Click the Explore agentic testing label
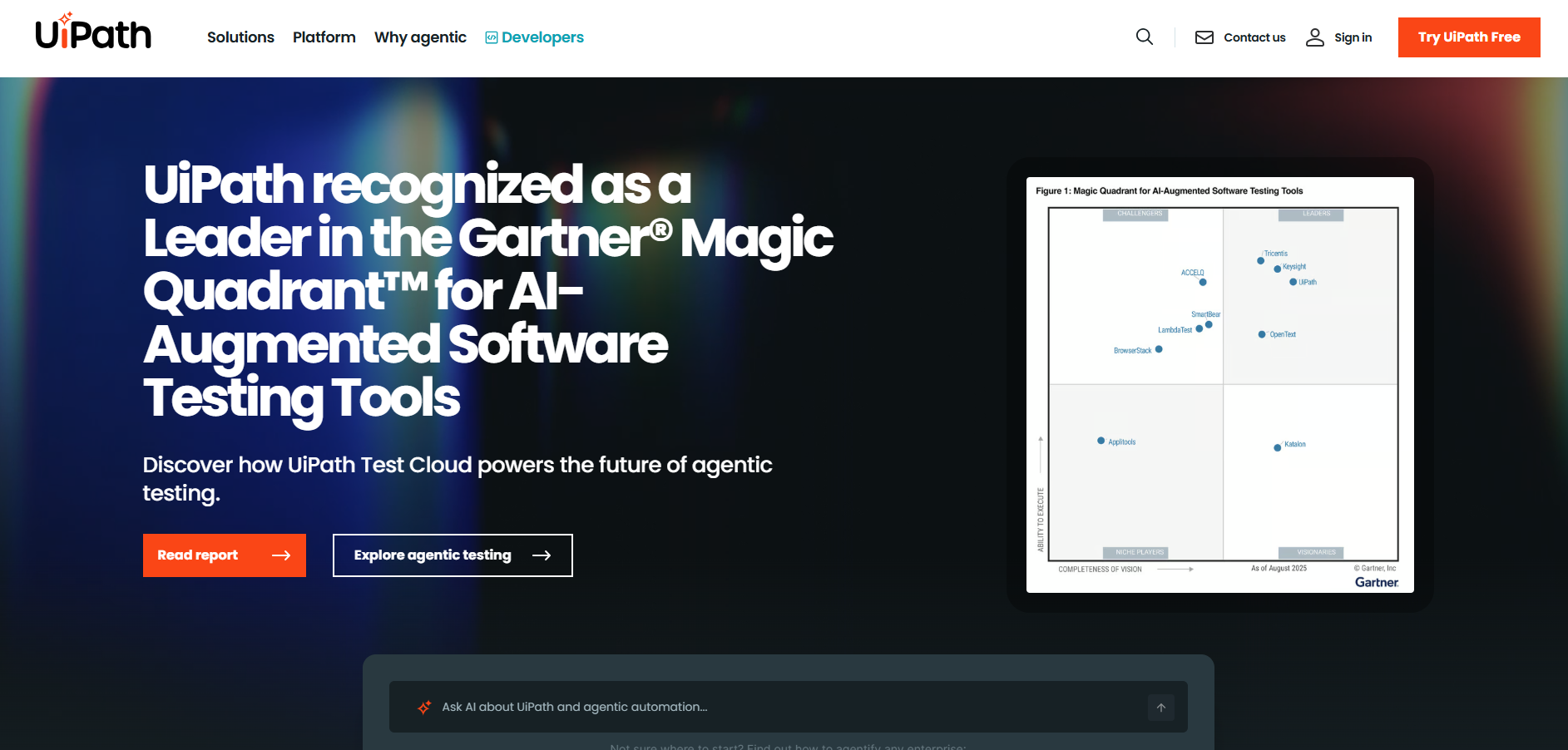 [x=433, y=555]
